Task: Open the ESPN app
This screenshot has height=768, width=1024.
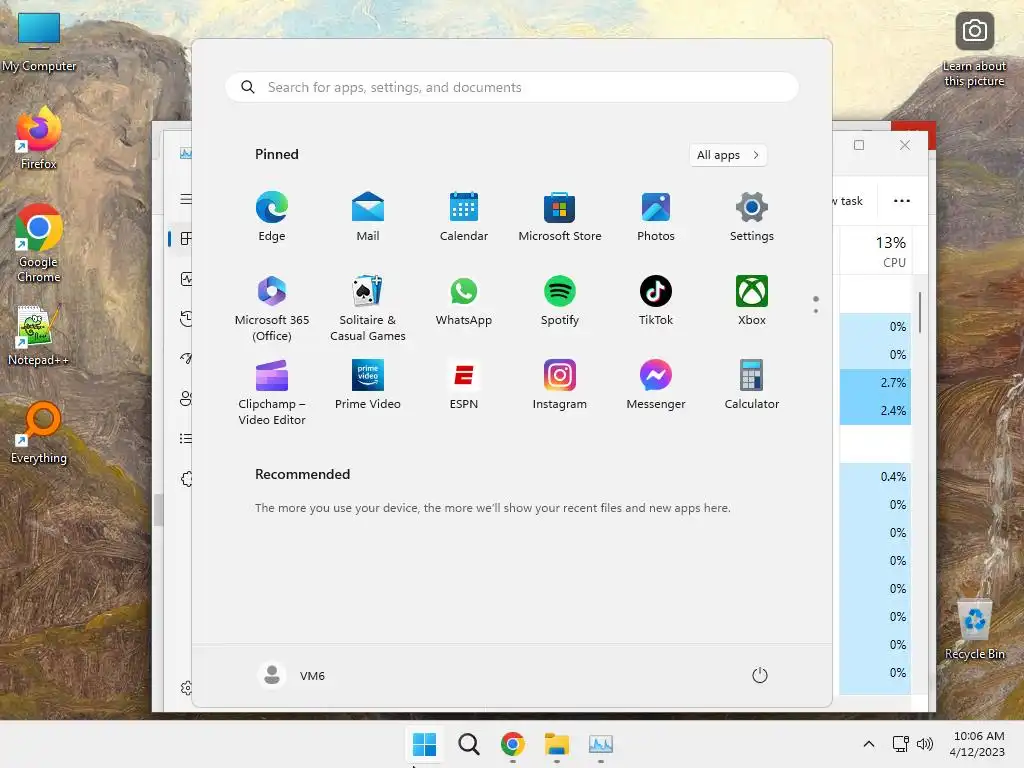Action: point(464,385)
